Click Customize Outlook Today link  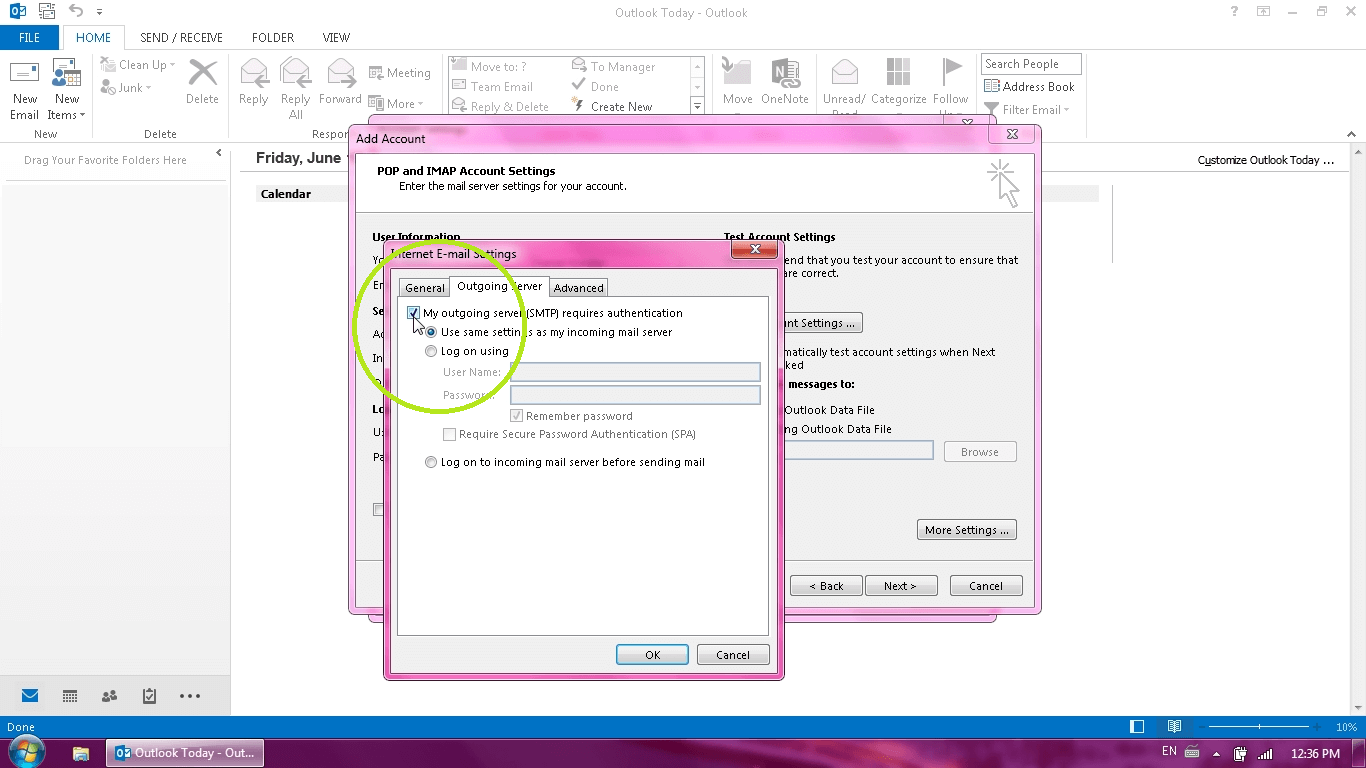pyautogui.click(x=1265, y=160)
